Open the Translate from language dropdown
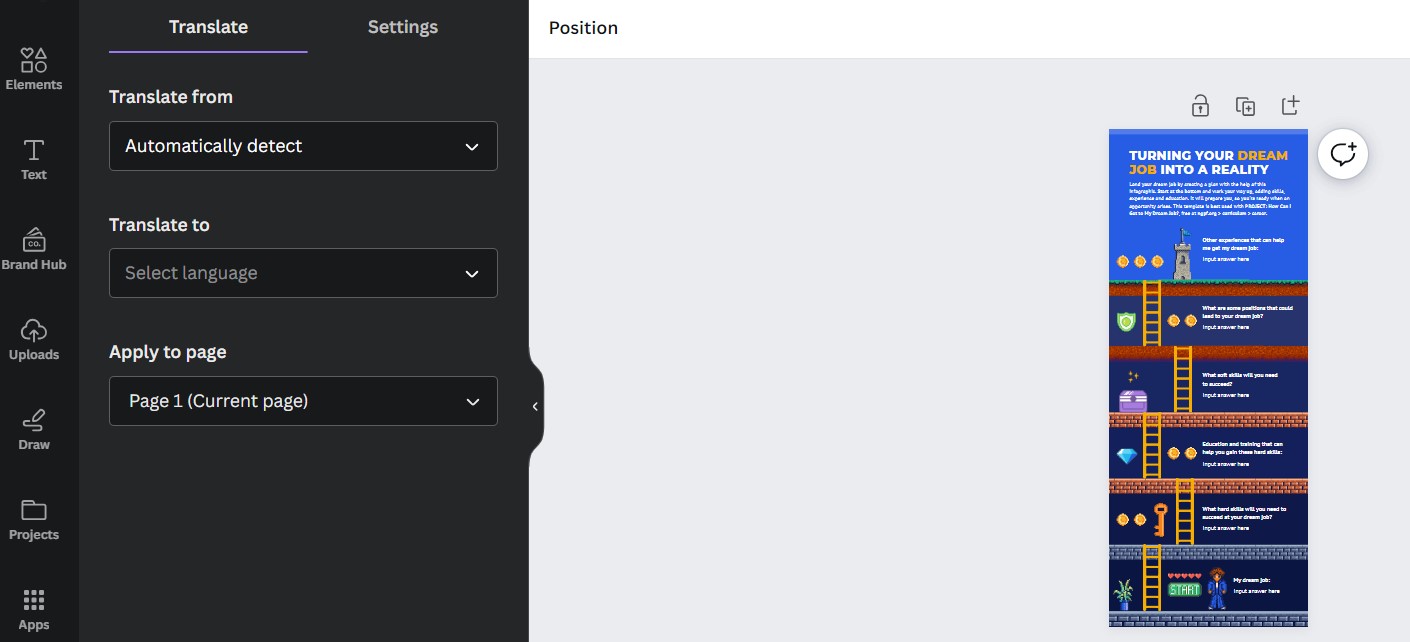The image size is (1410, 642). [x=303, y=146]
